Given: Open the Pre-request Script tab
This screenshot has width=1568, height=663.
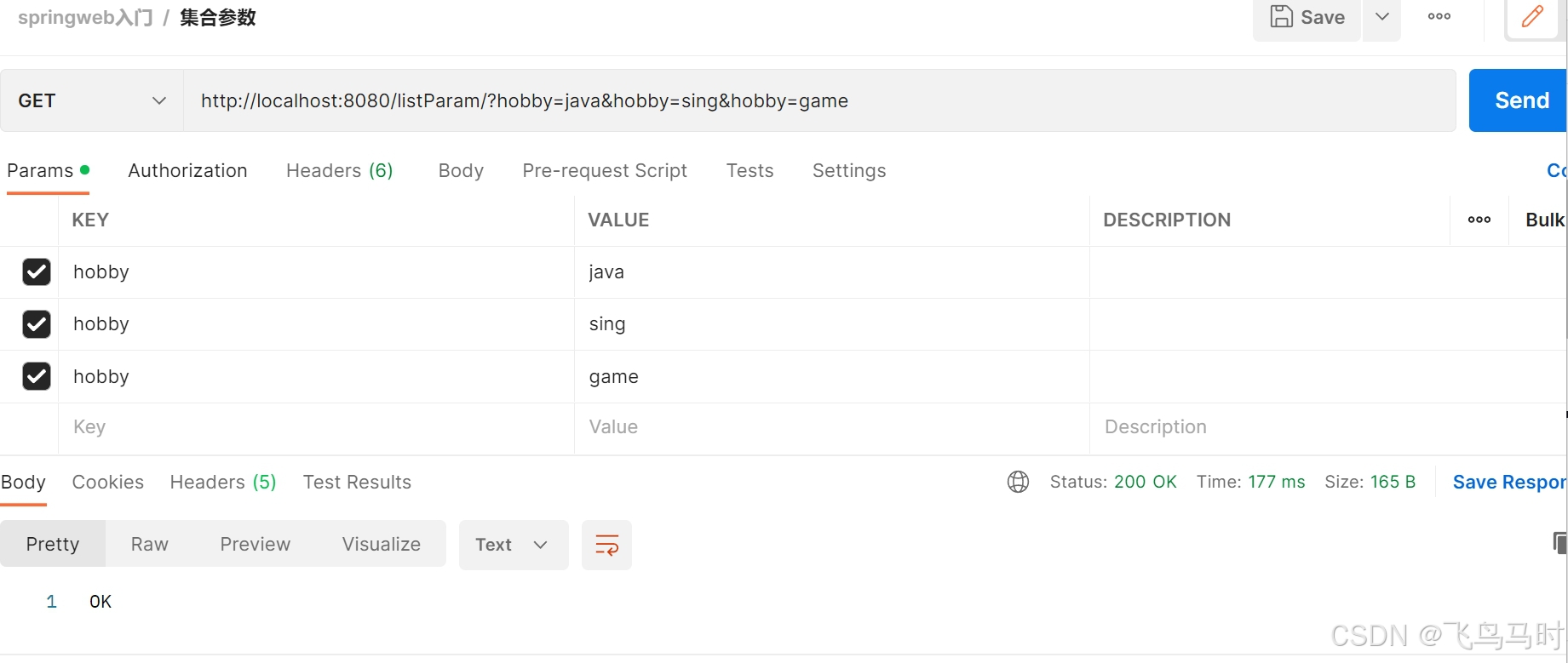Looking at the screenshot, I should tap(605, 170).
